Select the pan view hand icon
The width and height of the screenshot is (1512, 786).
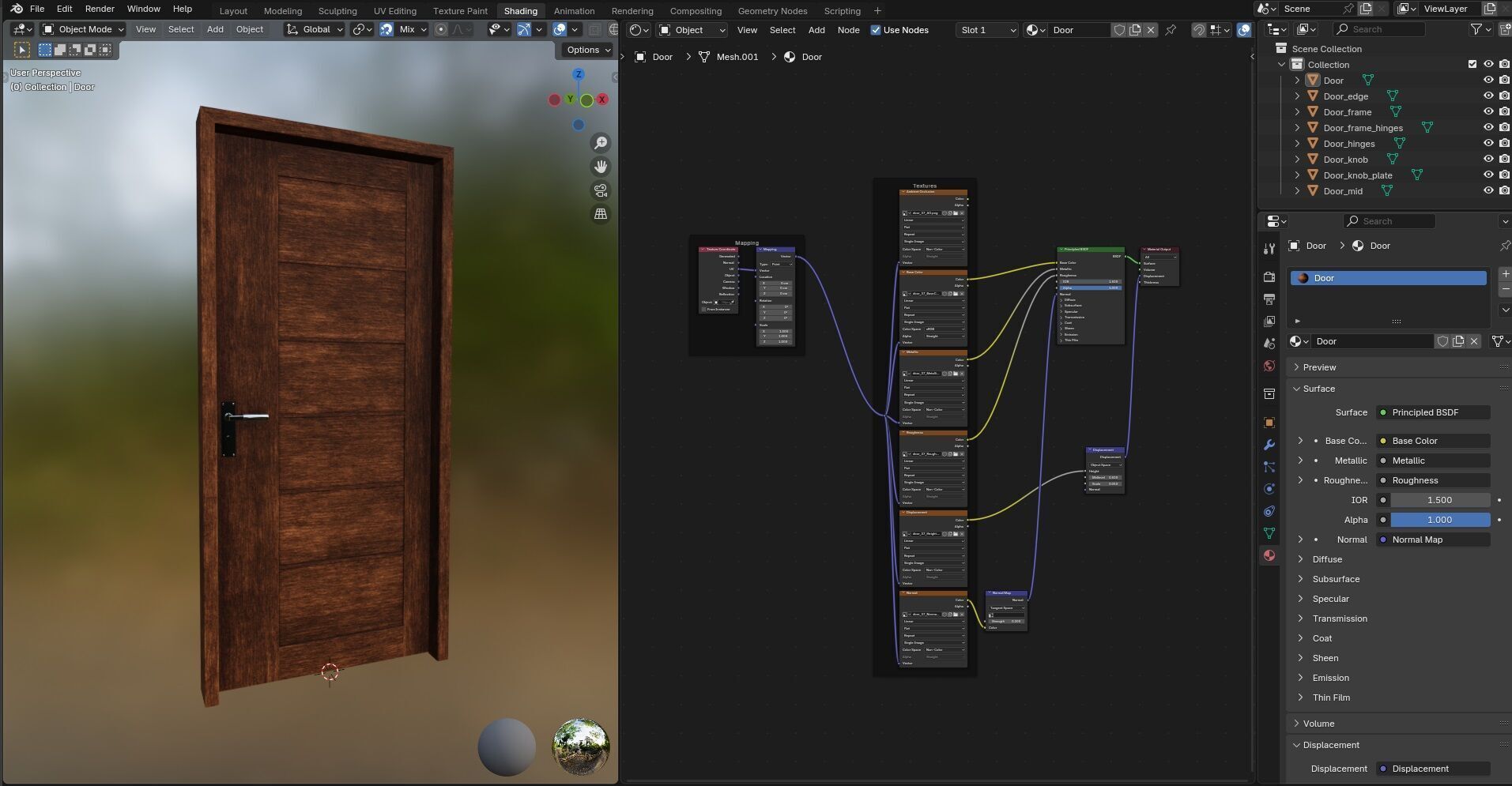pos(601,167)
